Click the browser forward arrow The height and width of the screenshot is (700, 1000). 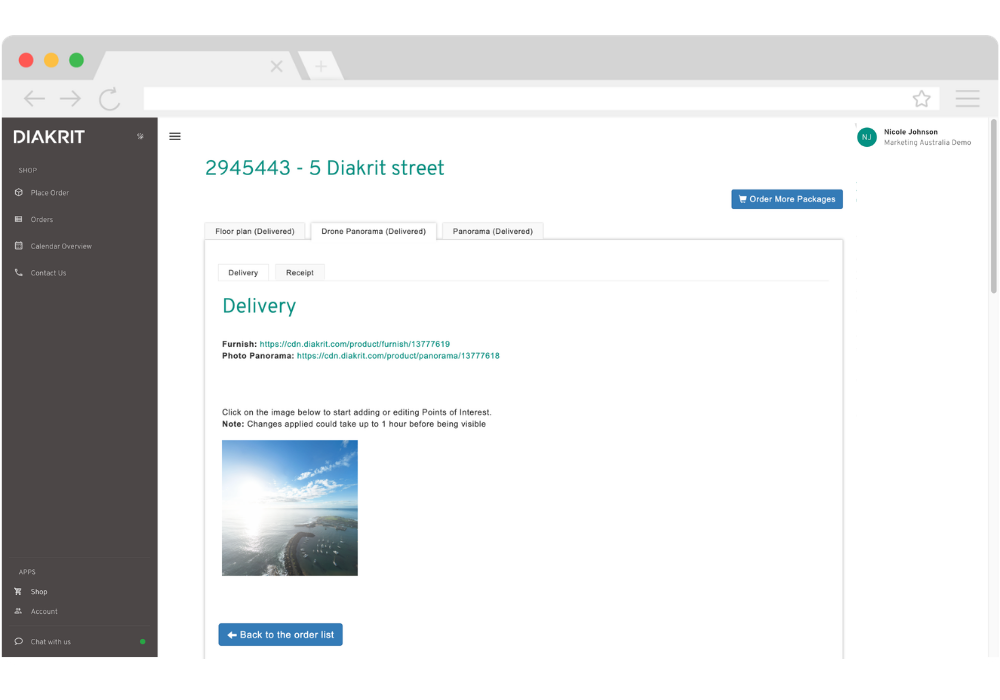pos(70,98)
